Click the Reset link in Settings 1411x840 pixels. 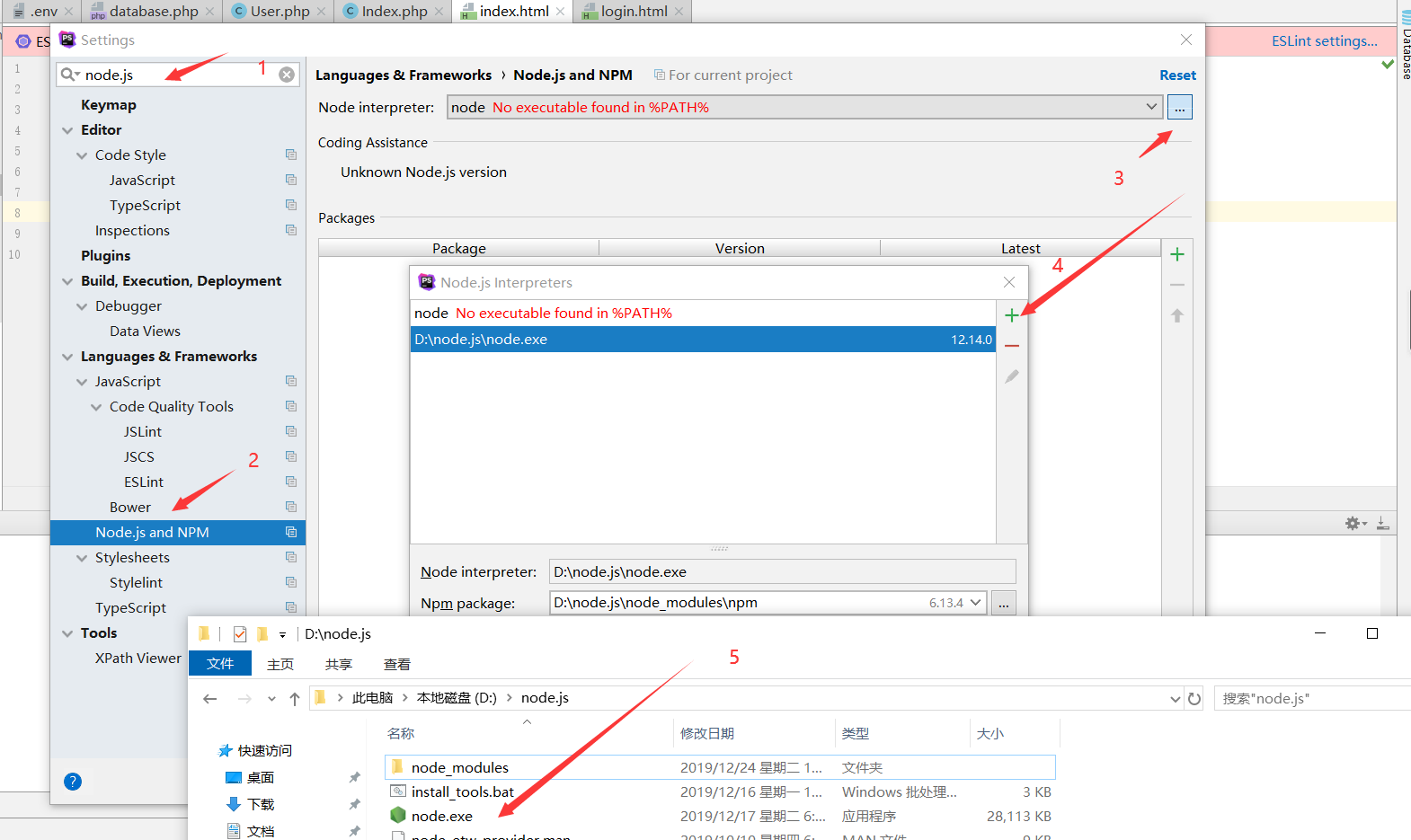click(1177, 75)
